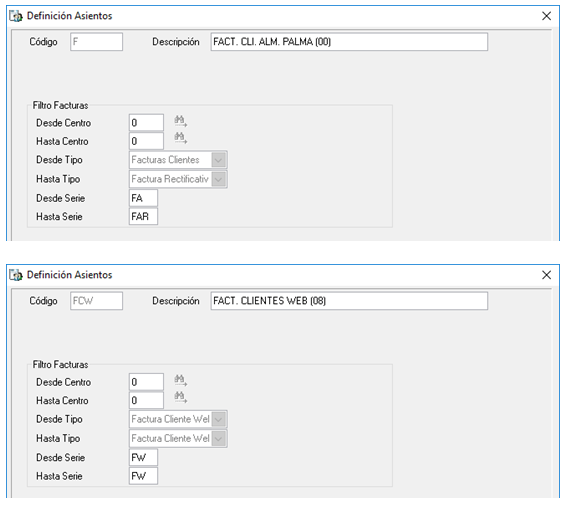The height and width of the screenshot is (506, 565).
Task: Click the Código field containing FCW
Action: coord(97,301)
